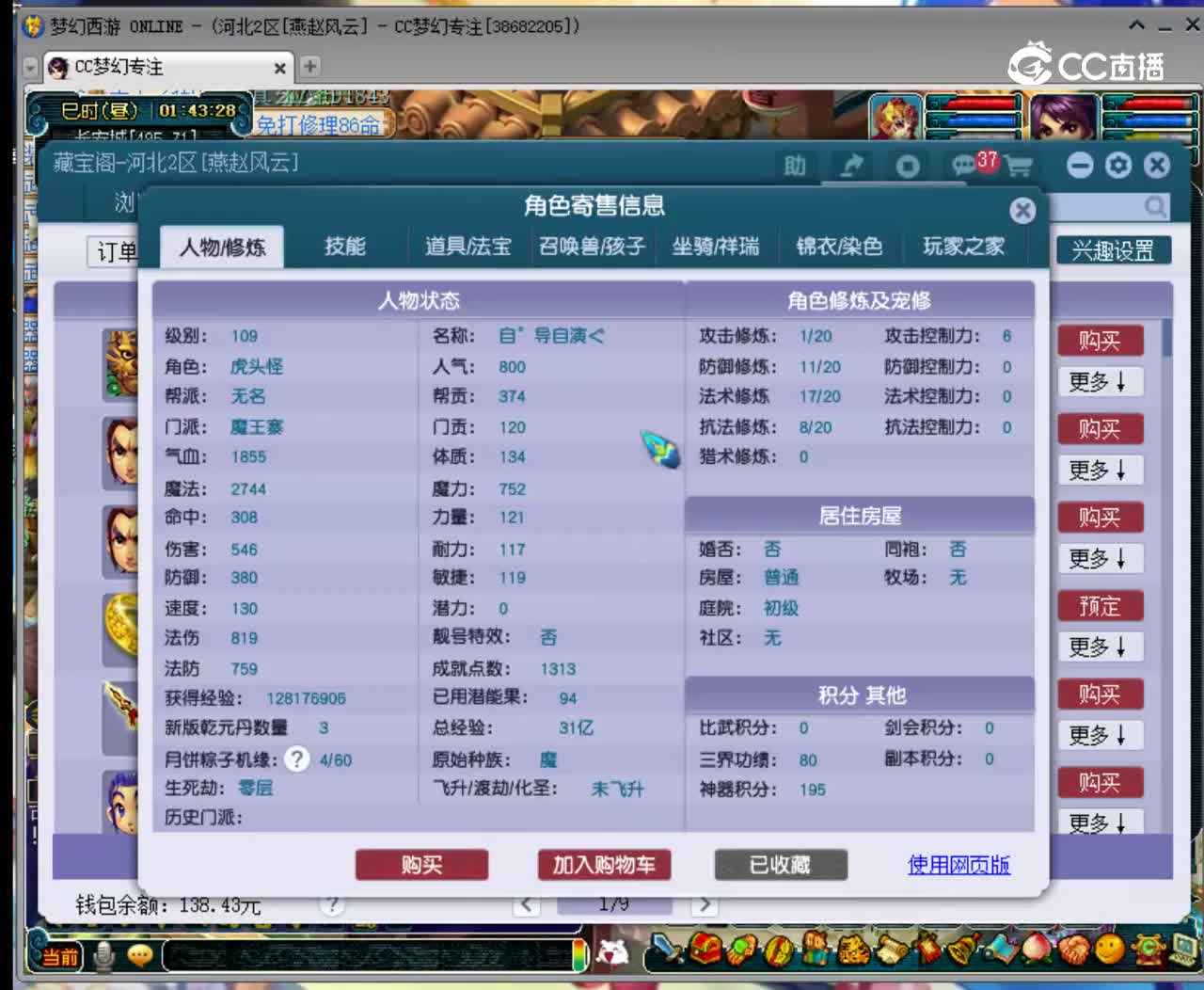Open the tab list dropdown left of CC梦幻专注
Image resolution: width=1204 pixels, height=990 pixels.
pyautogui.click(x=31, y=68)
